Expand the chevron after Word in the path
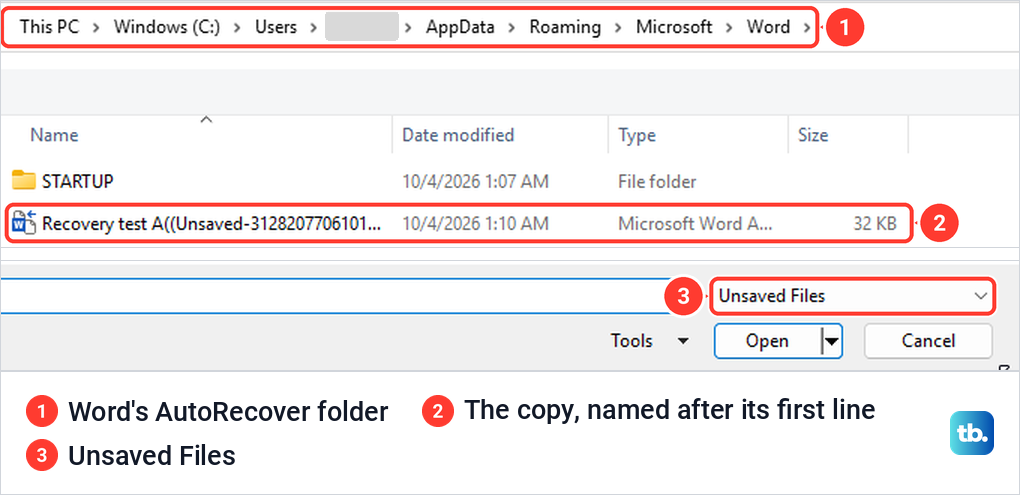Screen dimensions: 1020x495 coord(807,27)
